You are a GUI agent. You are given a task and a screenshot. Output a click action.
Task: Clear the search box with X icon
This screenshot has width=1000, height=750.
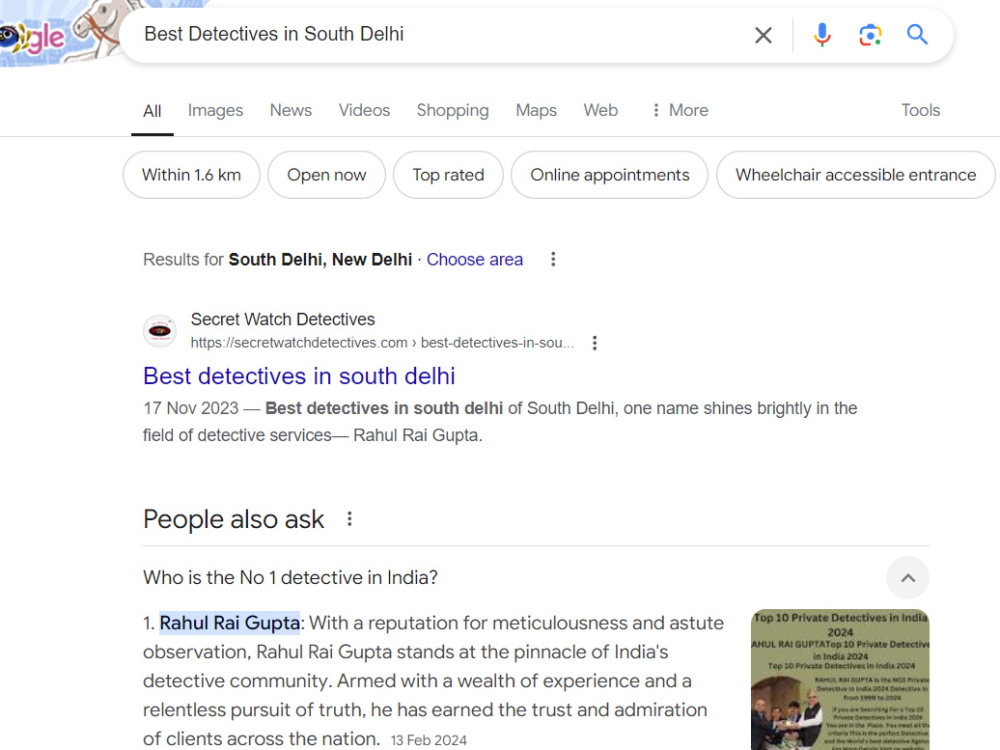click(763, 35)
